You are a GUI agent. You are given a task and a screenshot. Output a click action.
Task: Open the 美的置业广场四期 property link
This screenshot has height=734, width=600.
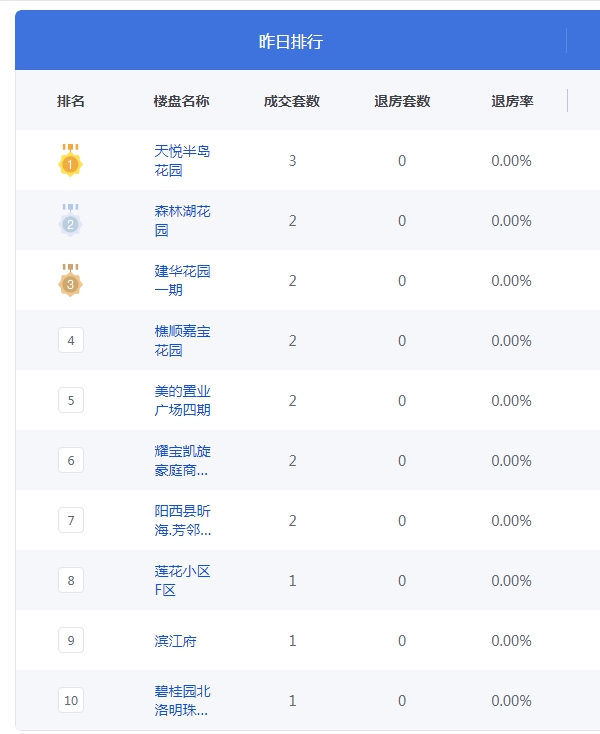pos(183,400)
